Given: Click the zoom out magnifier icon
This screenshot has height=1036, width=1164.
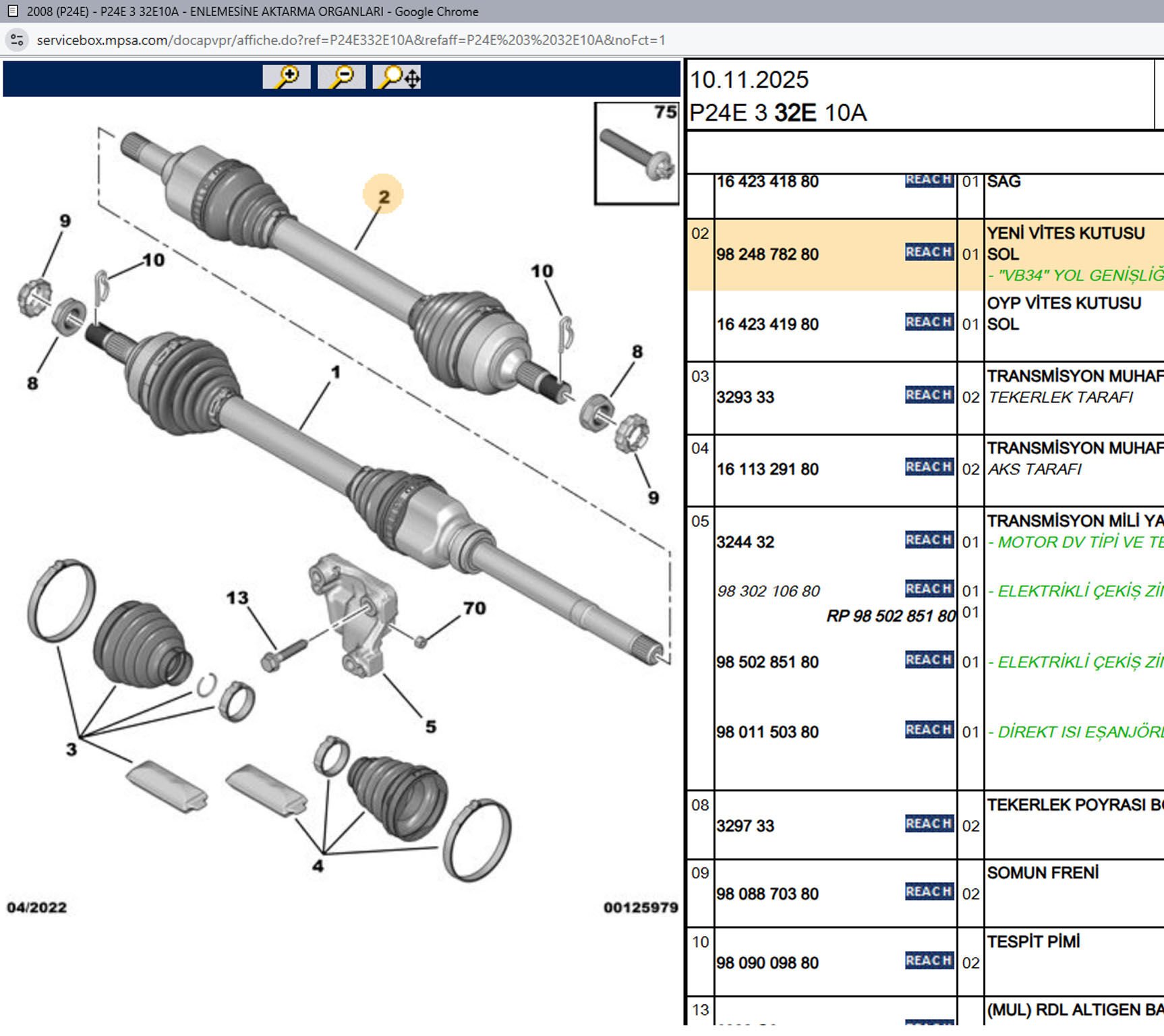Looking at the screenshot, I should 341,77.
